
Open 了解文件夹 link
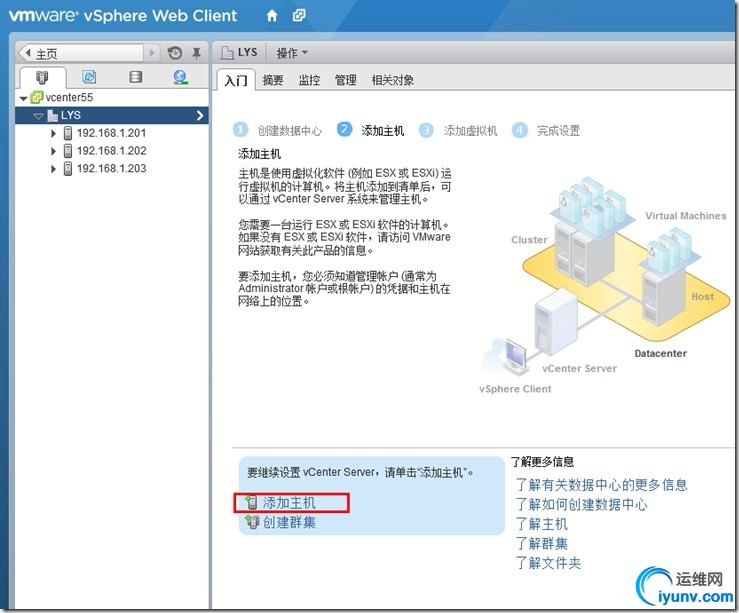point(548,563)
